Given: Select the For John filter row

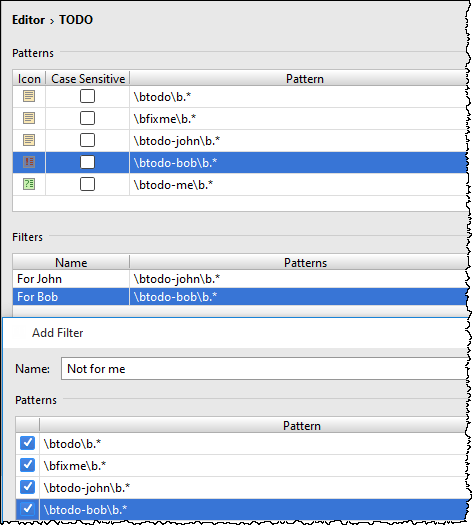Looking at the screenshot, I should click(240, 279).
